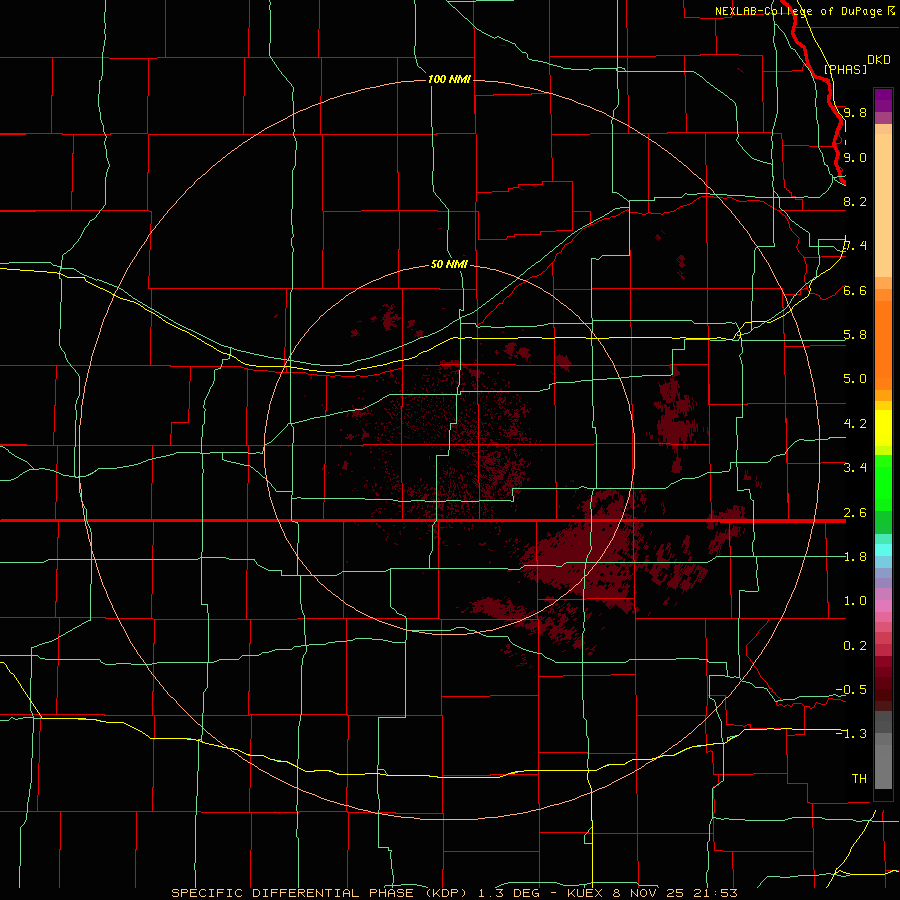Click the 5.8 value on the scale
This screenshot has width=900, height=900.
(x=855, y=335)
